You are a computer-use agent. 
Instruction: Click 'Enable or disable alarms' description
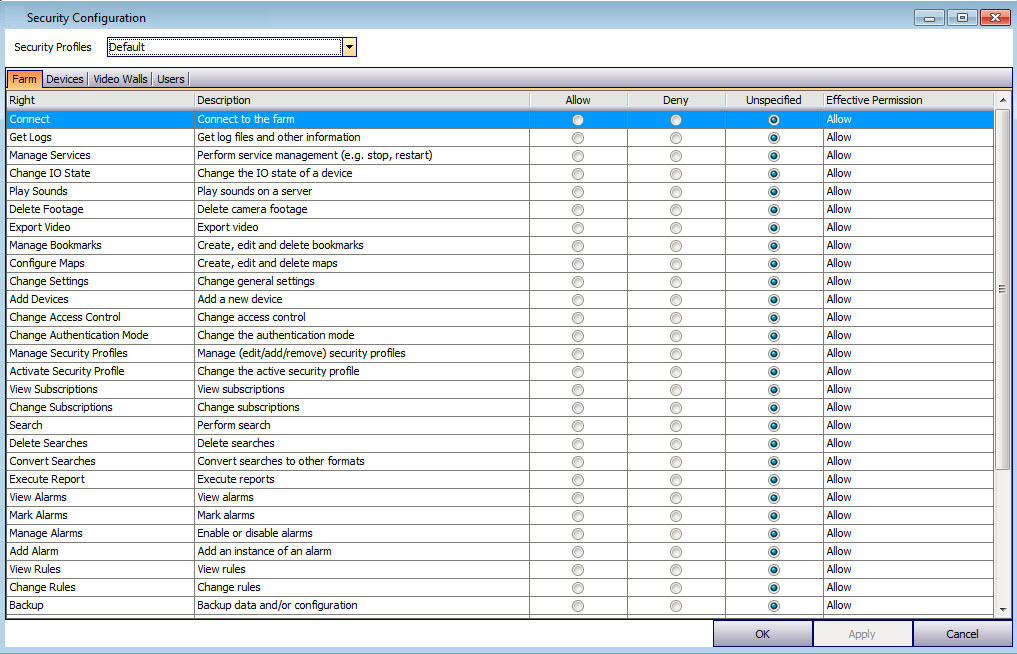click(255, 533)
